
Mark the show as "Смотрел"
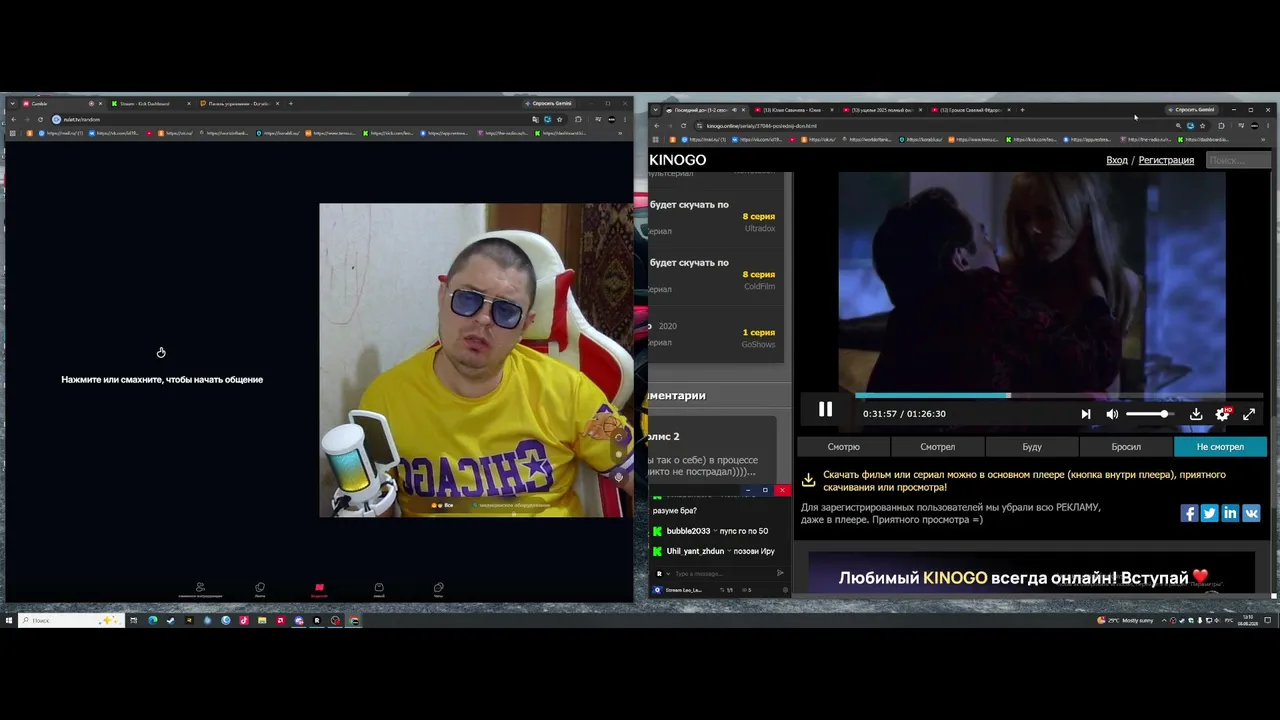[938, 447]
